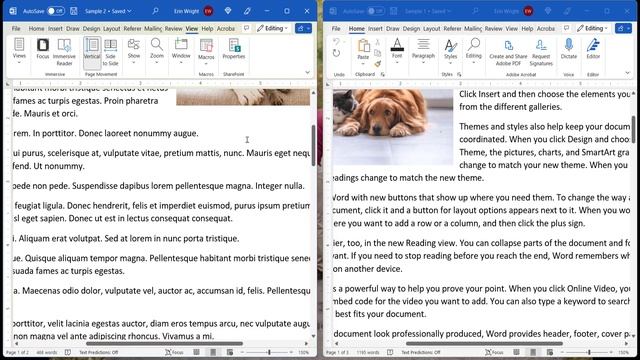
Task: Toggle AutoSave switch in Sample 2 window
Action: coord(55,11)
